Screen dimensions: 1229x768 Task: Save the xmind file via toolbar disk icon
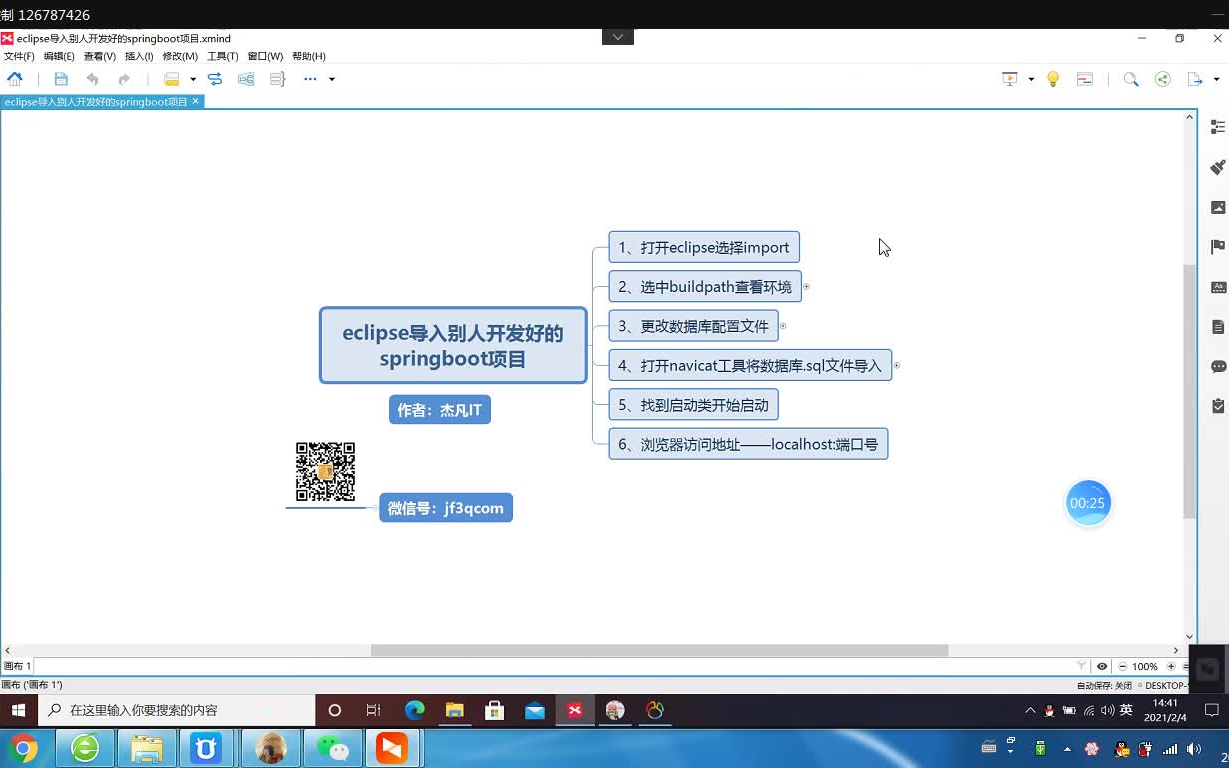click(x=61, y=79)
